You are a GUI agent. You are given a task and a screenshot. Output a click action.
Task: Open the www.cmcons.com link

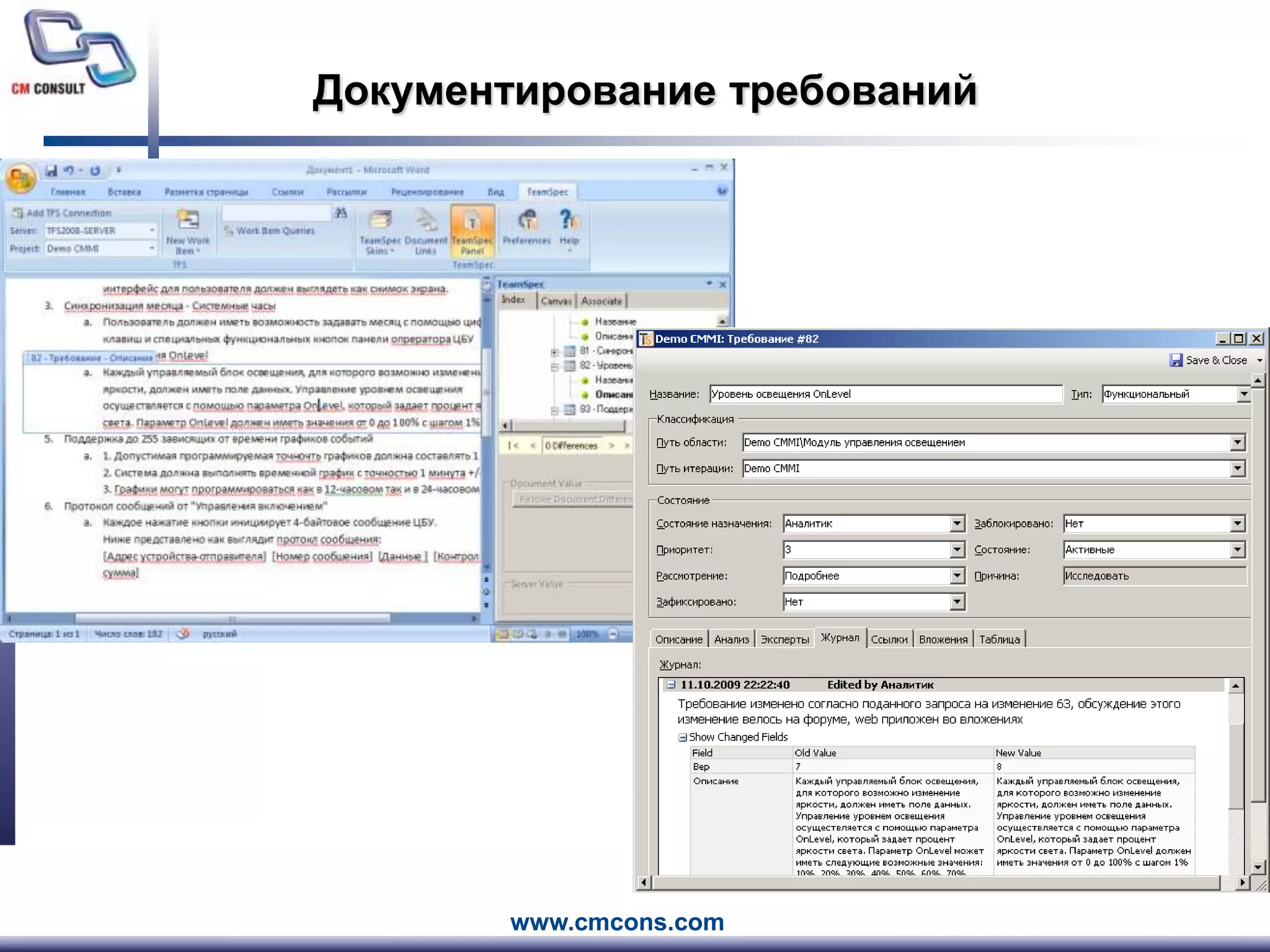[617, 922]
